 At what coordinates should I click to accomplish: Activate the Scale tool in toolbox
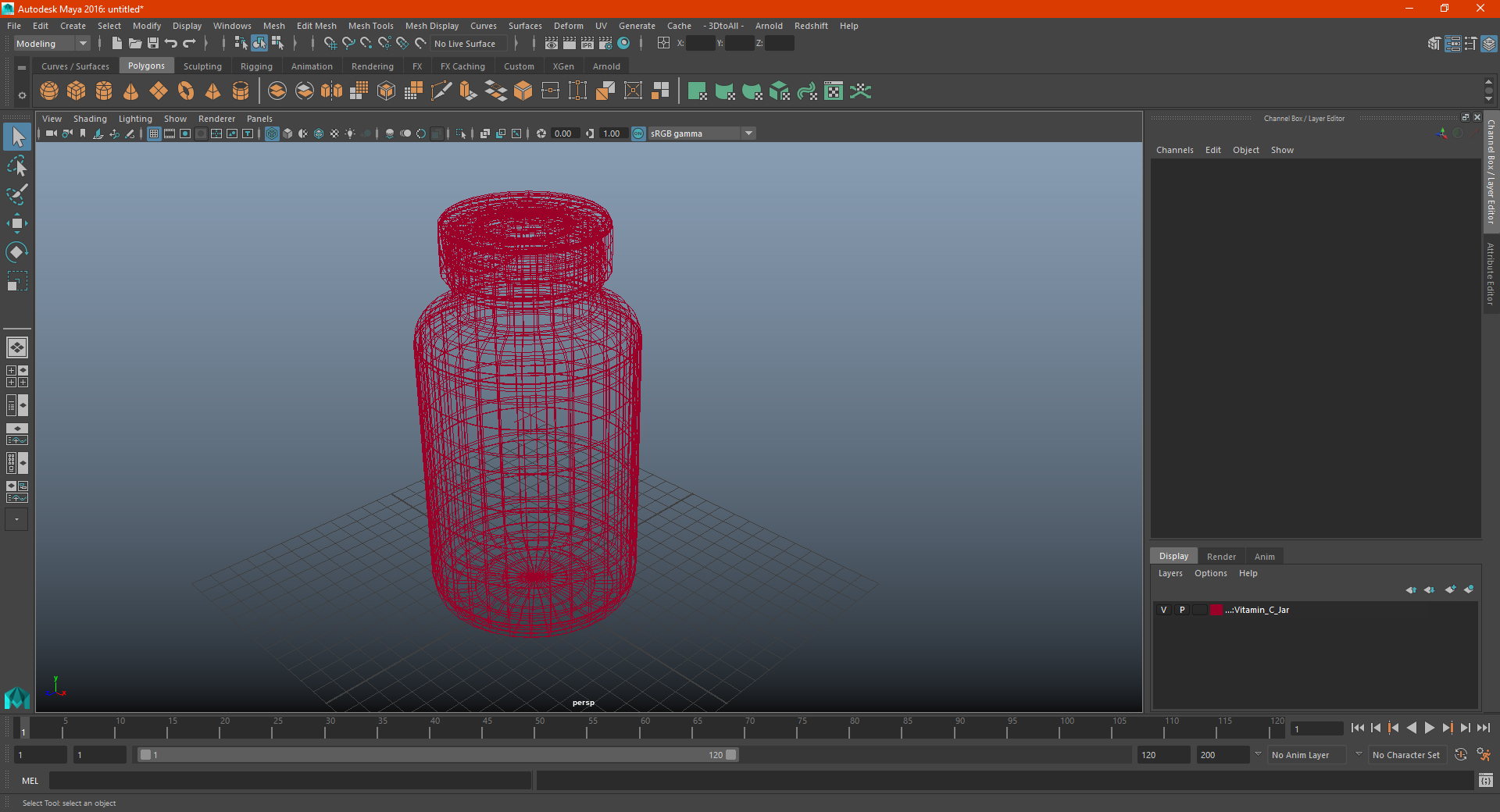pyautogui.click(x=17, y=280)
